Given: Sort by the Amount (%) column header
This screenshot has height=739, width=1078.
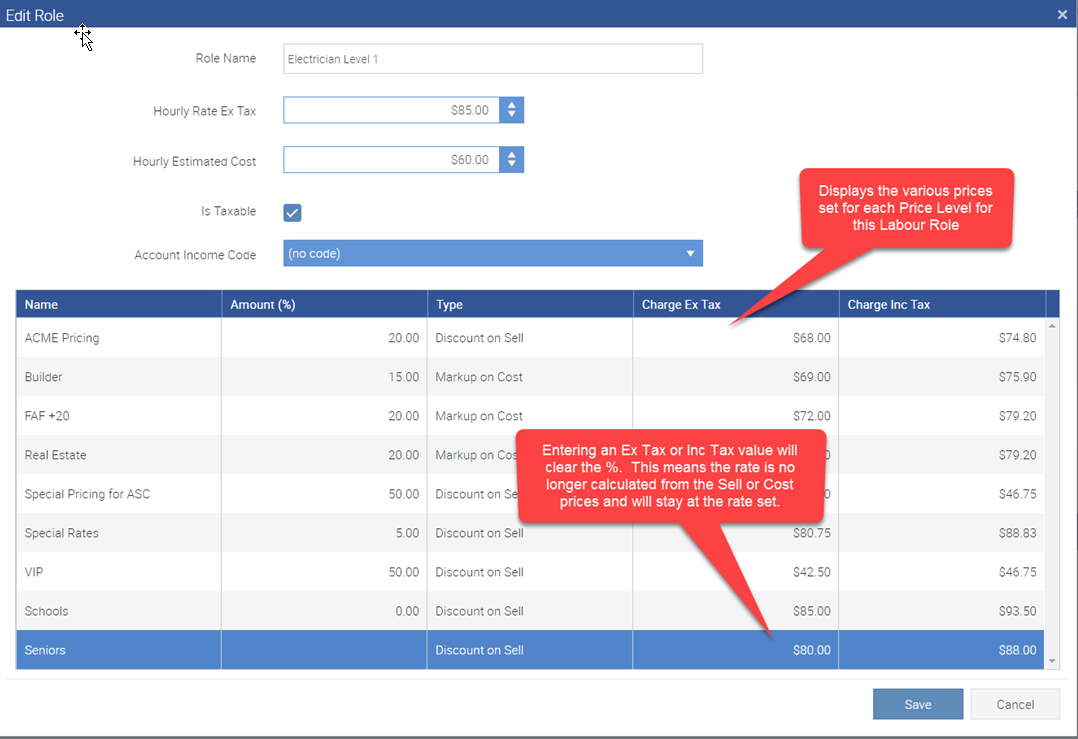Looking at the screenshot, I should pyautogui.click(x=323, y=305).
